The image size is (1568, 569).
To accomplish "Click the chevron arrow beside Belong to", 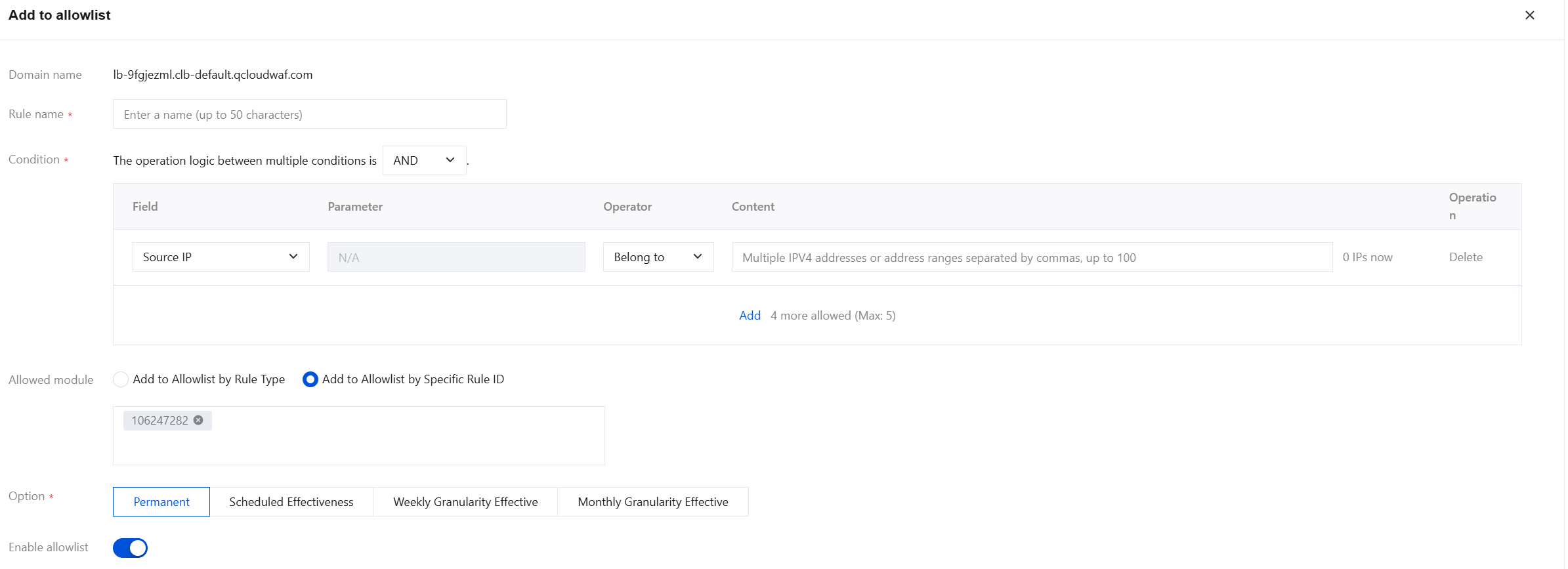I will (698, 257).
